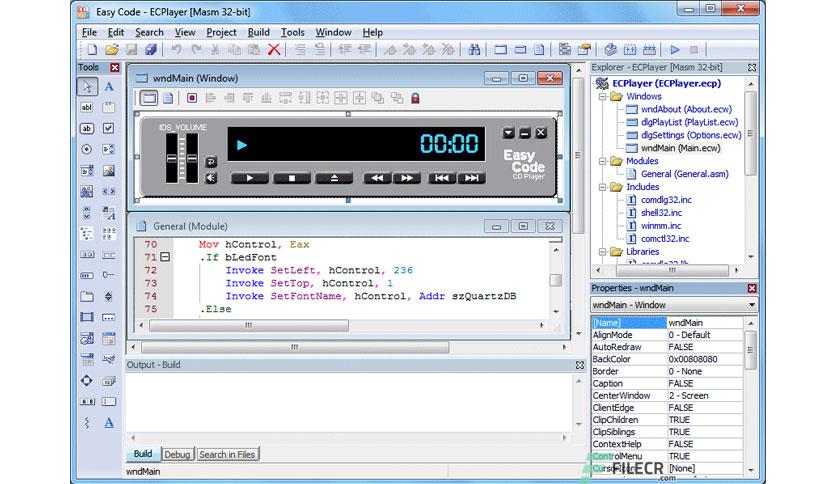The width and height of the screenshot is (836, 484).
Task: Click the BackColor value 0x00808080
Action: click(x=704, y=359)
